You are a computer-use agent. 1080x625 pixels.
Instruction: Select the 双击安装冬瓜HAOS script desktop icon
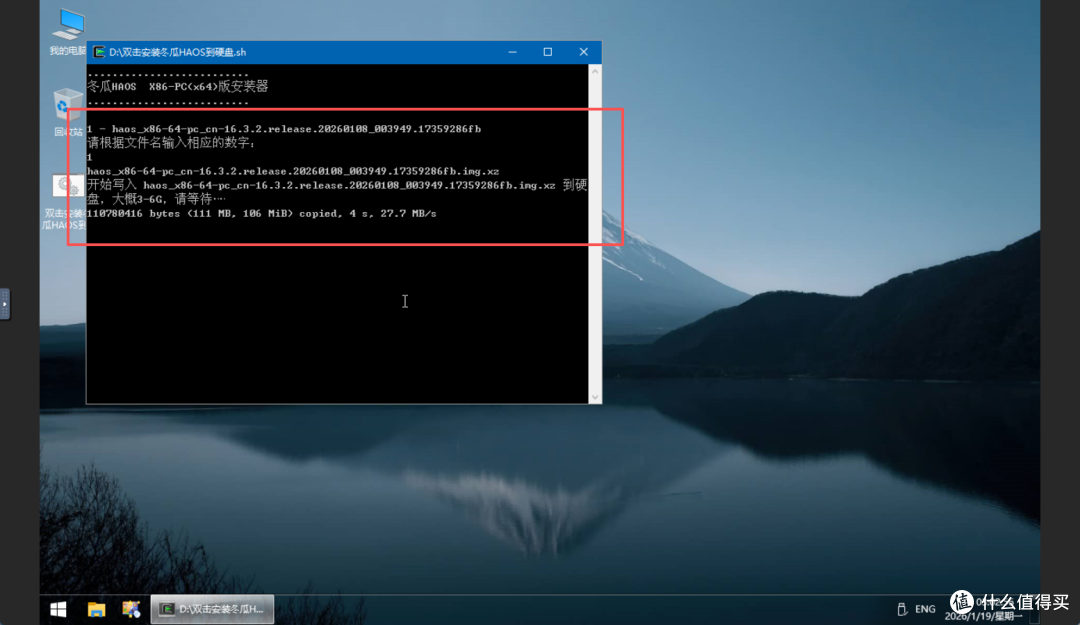point(66,201)
